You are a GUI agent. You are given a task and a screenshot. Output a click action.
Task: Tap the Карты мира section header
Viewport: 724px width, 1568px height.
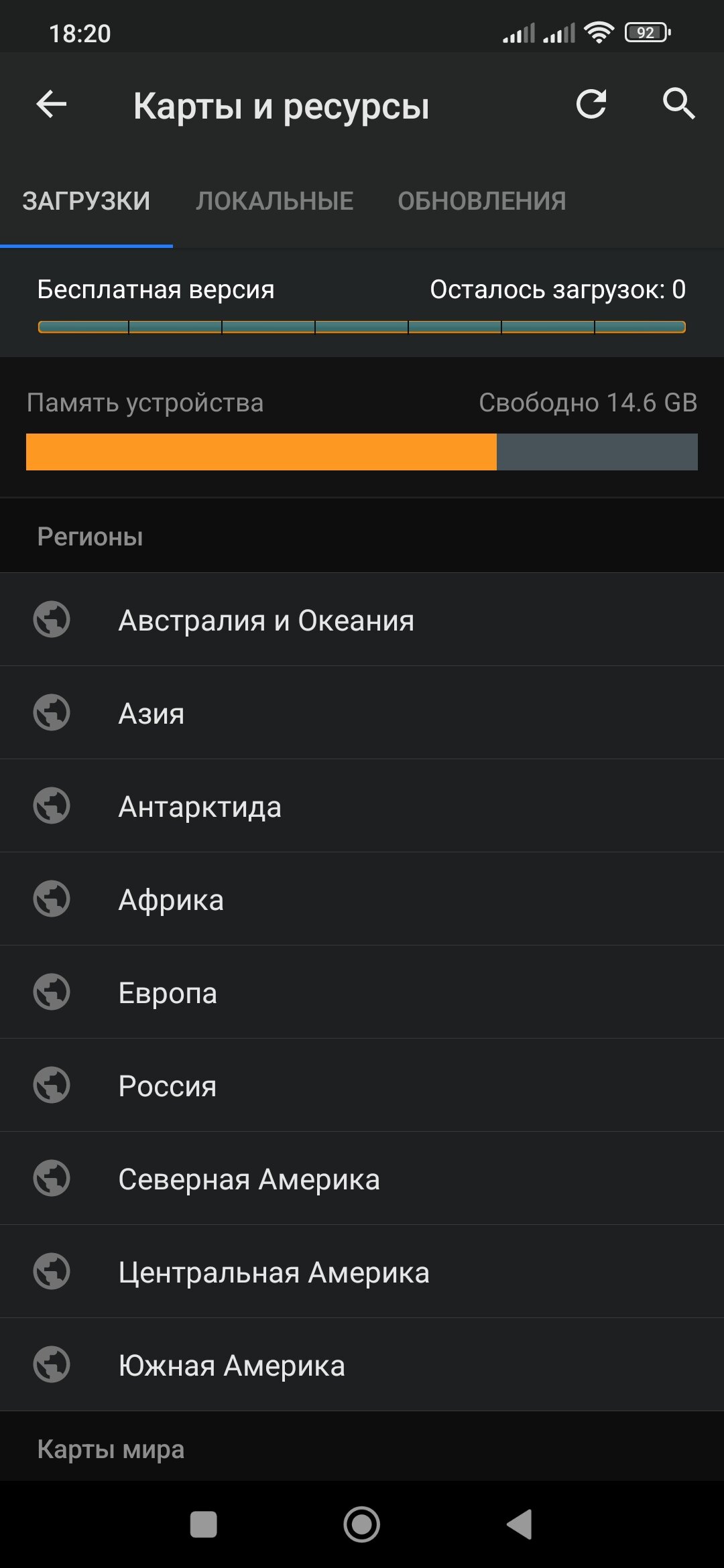111,1449
